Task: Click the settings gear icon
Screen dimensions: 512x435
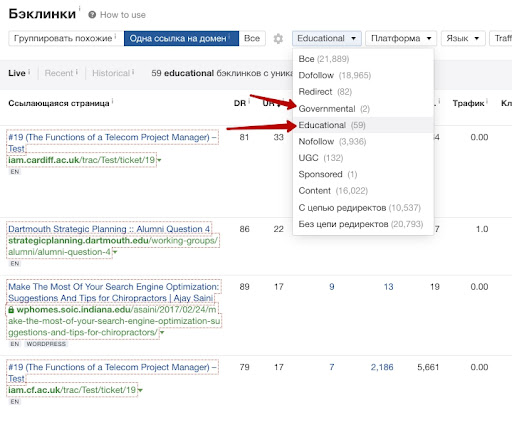Action: (278, 39)
